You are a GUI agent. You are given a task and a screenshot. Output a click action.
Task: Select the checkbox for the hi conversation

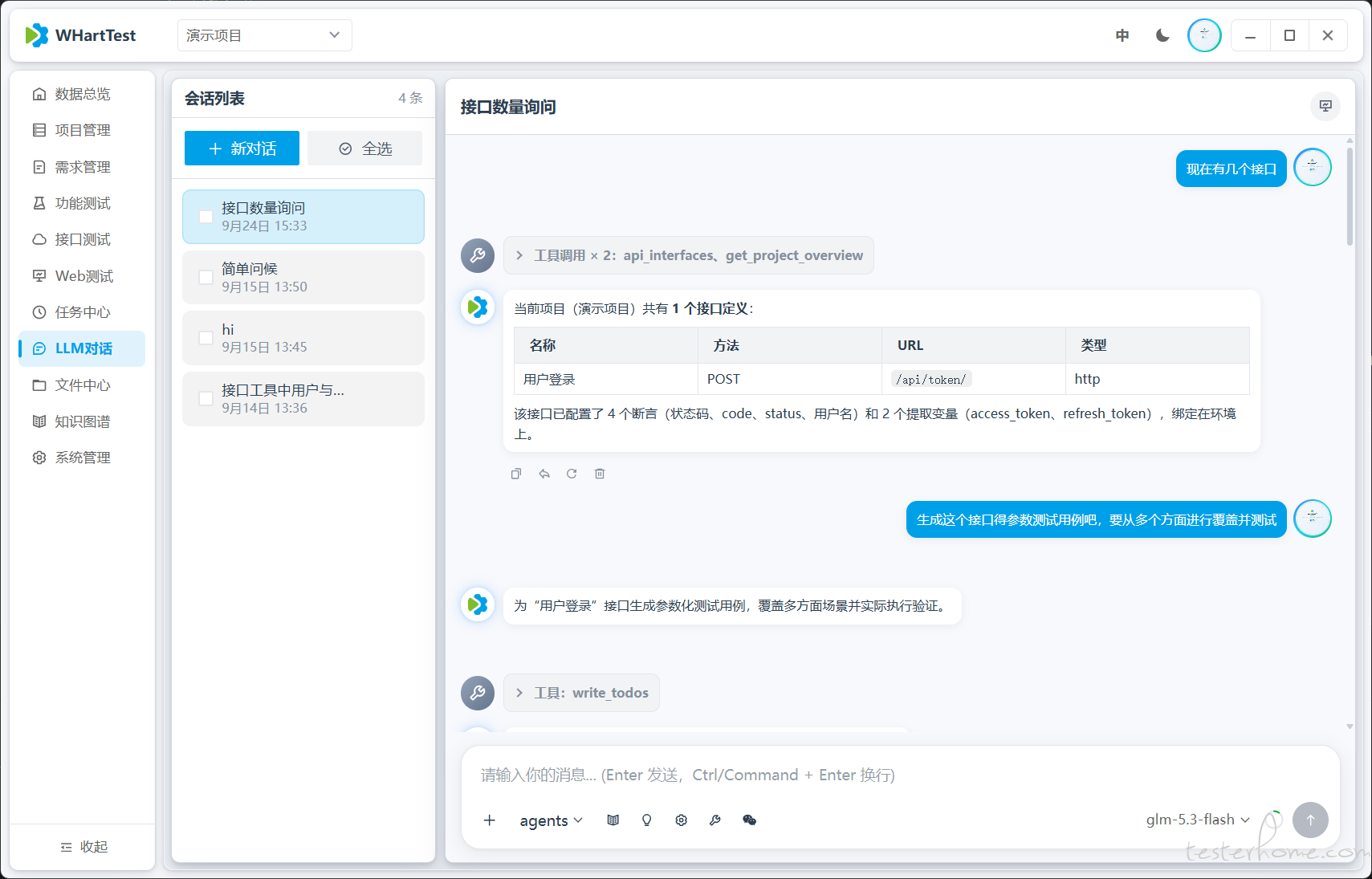(206, 338)
